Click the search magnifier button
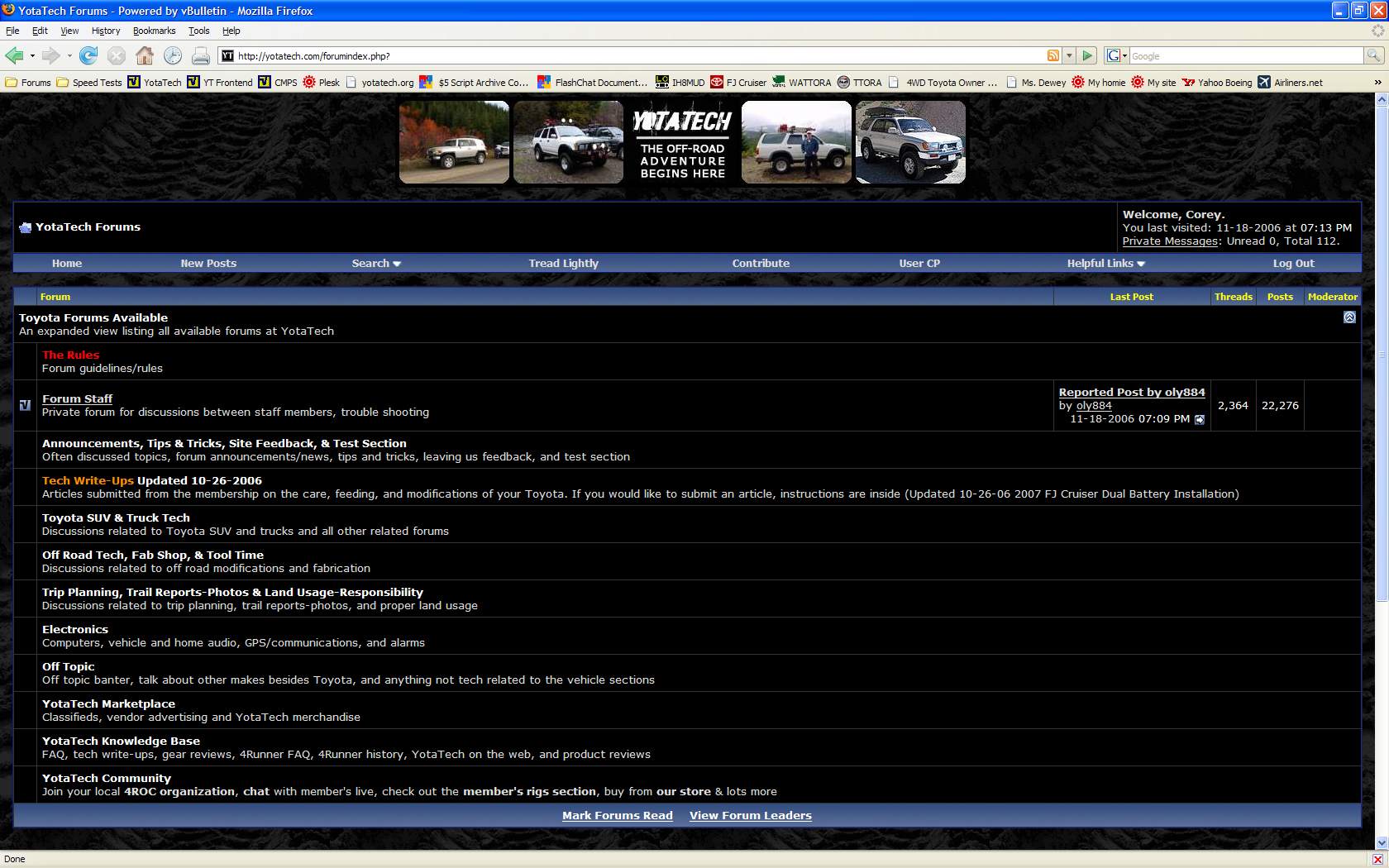 [1373, 55]
